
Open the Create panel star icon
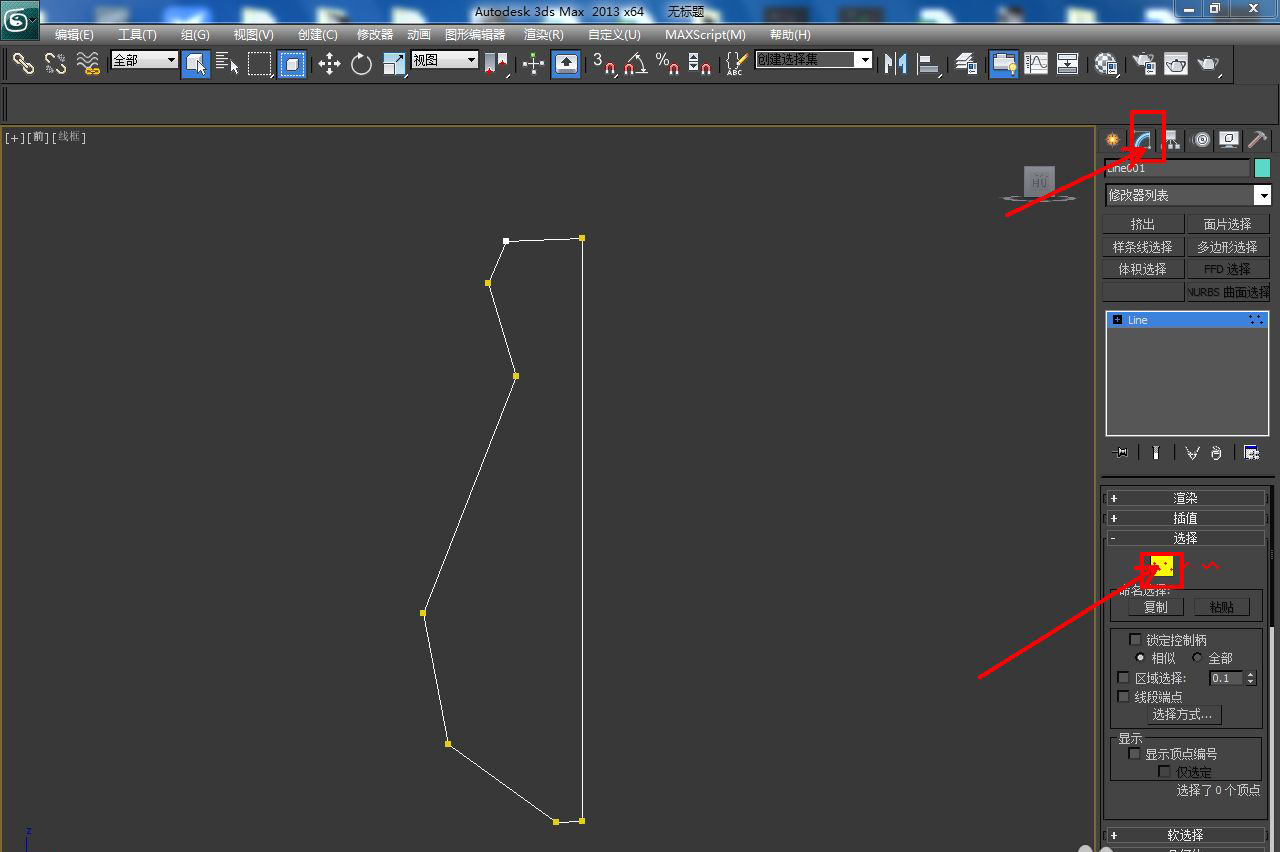coord(1113,140)
